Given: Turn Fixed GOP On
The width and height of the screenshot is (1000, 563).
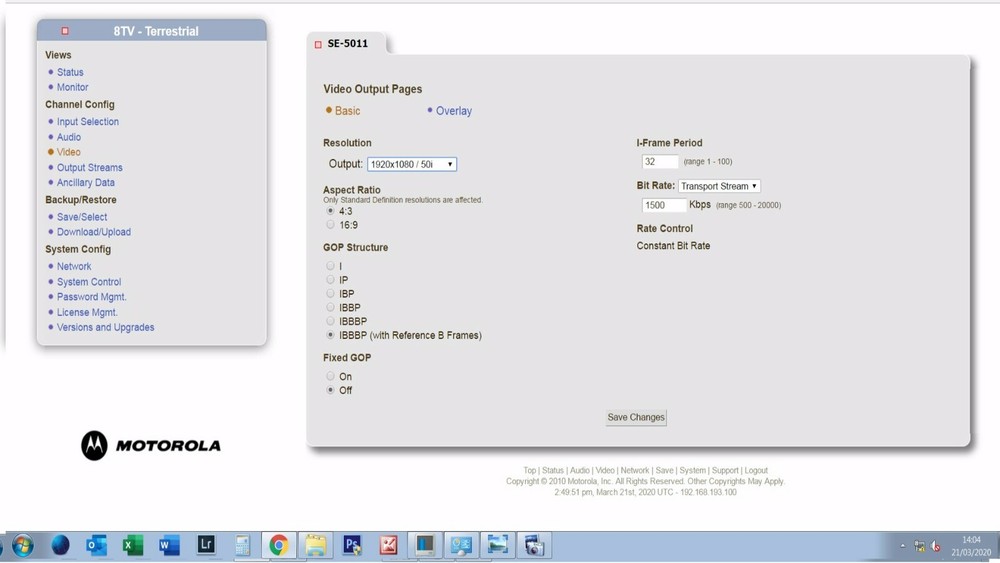Looking at the screenshot, I should (x=330, y=376).
